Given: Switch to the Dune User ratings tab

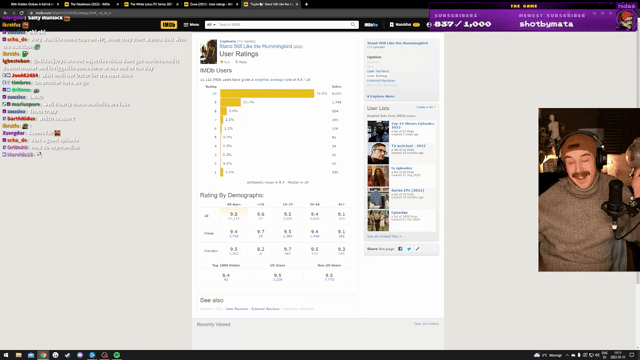Looking at the screenshot, I should pos(210,4).
